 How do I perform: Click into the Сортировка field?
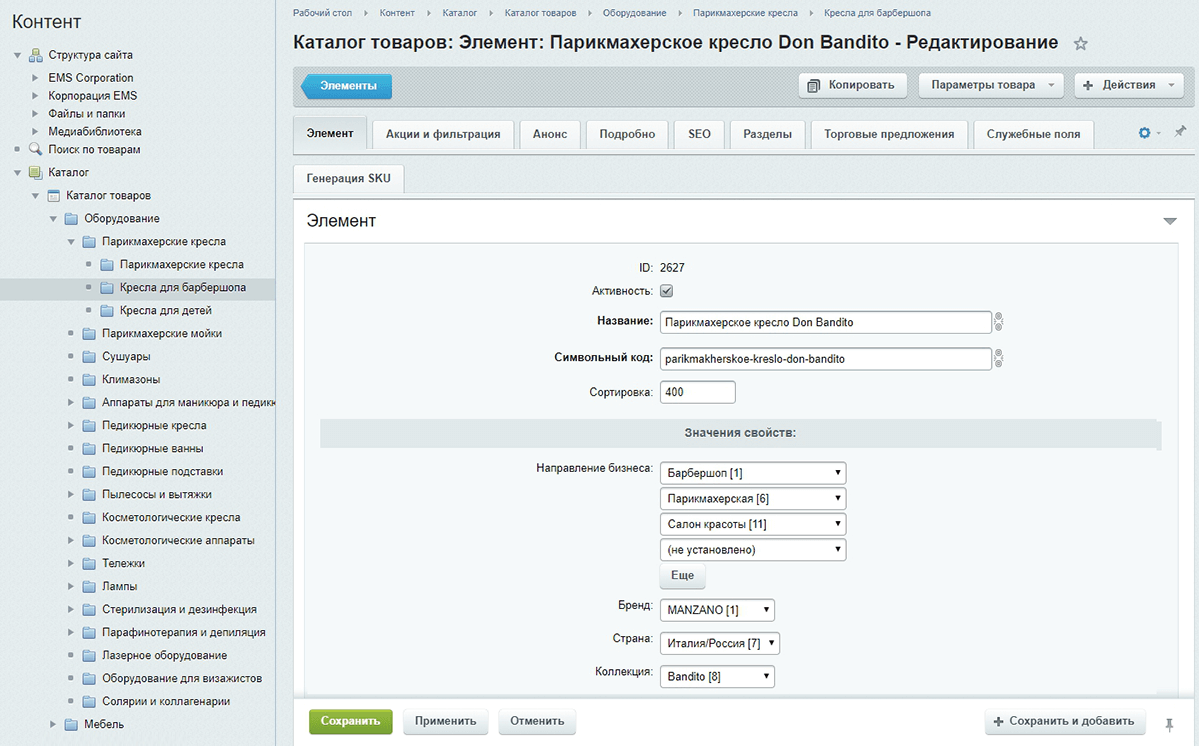point(697,392)
